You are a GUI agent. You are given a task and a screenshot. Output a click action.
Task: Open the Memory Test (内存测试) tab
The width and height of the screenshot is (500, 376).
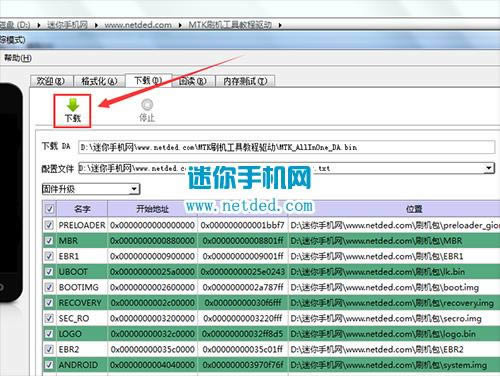245,81
